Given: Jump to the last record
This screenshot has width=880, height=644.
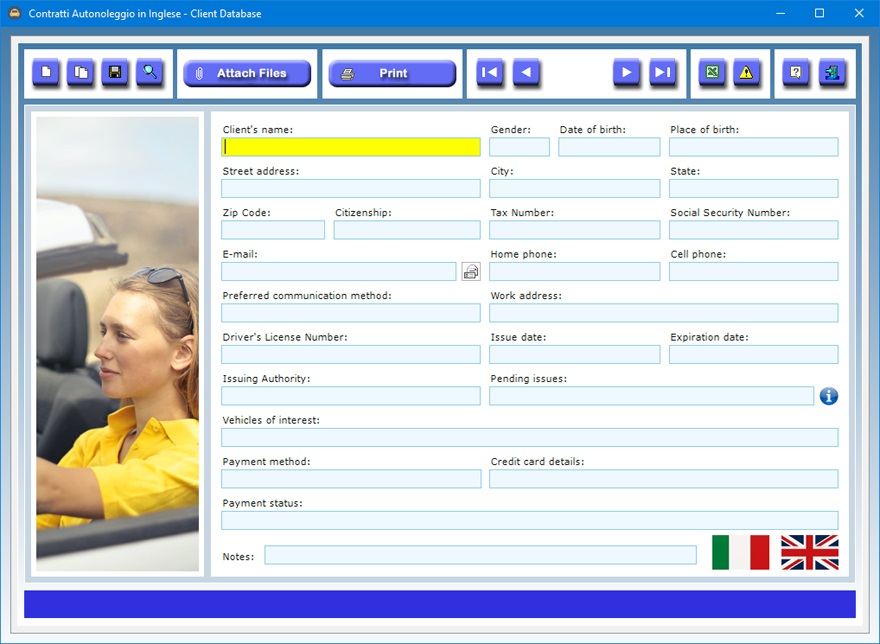Looking at the screenshot, I should pos(662,73).
